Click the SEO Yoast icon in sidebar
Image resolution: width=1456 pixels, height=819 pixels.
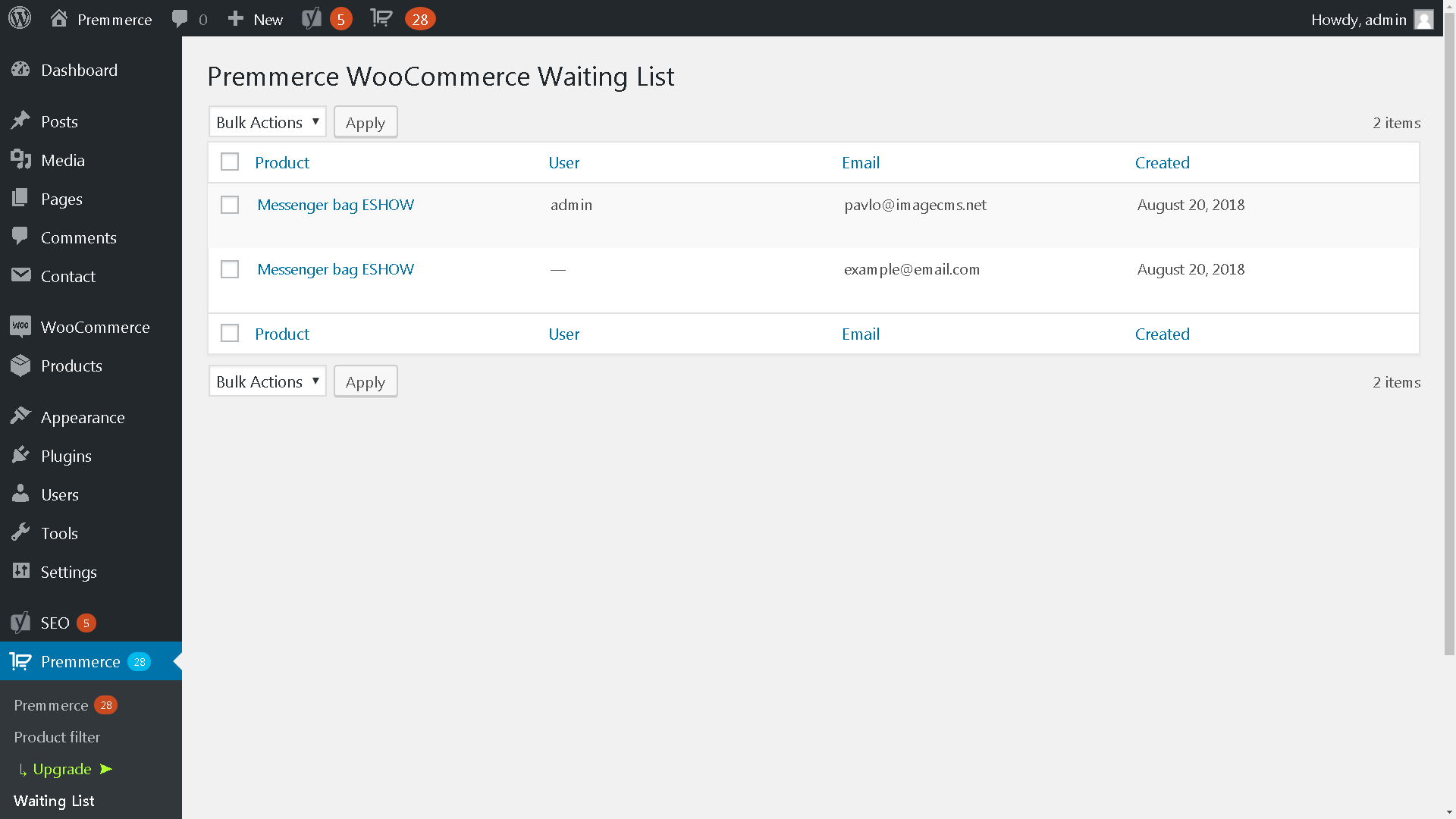click(20, 623)
